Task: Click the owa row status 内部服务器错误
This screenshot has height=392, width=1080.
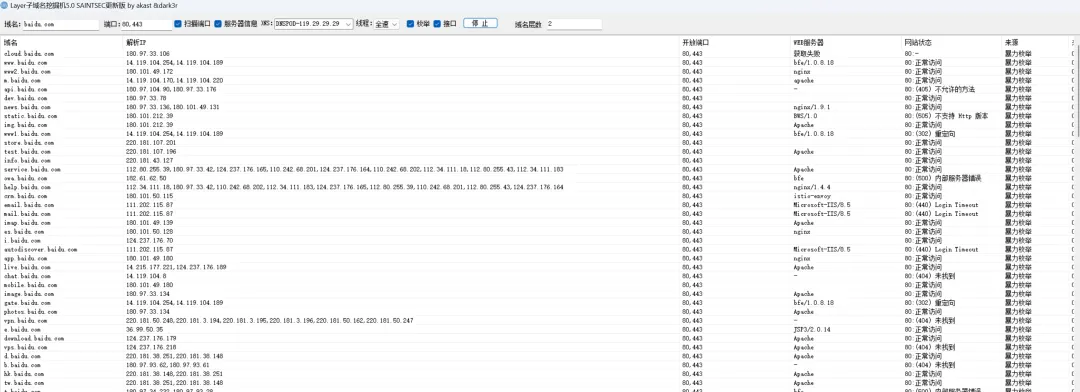Action: tap(942, 178)
